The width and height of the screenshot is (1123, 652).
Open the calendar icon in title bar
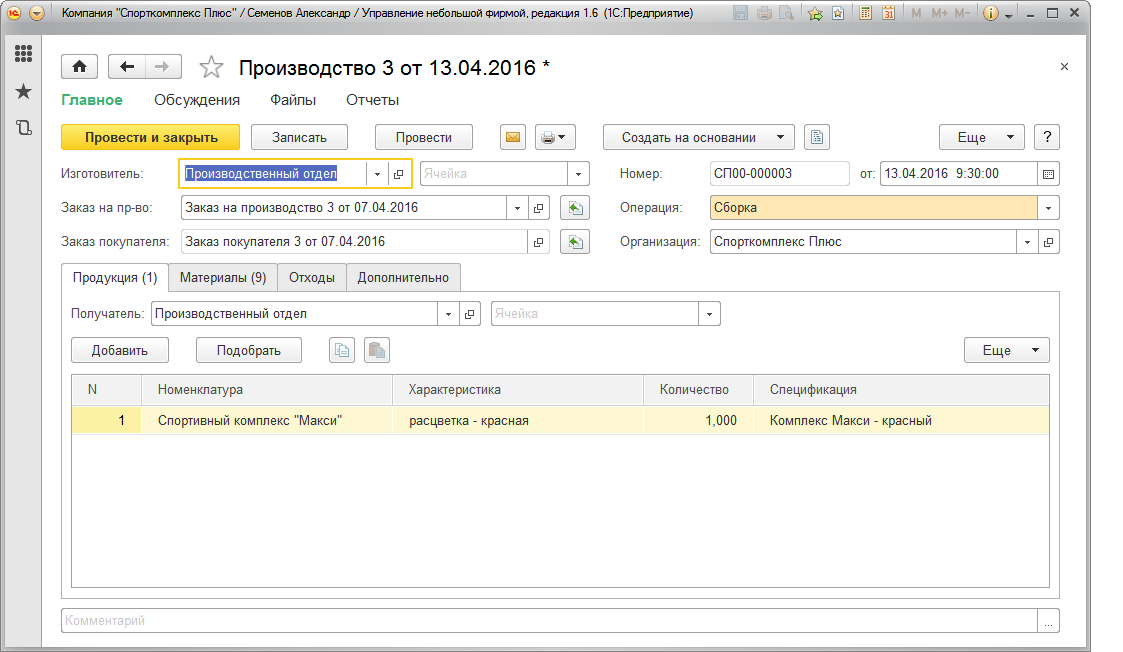point(887,14)
